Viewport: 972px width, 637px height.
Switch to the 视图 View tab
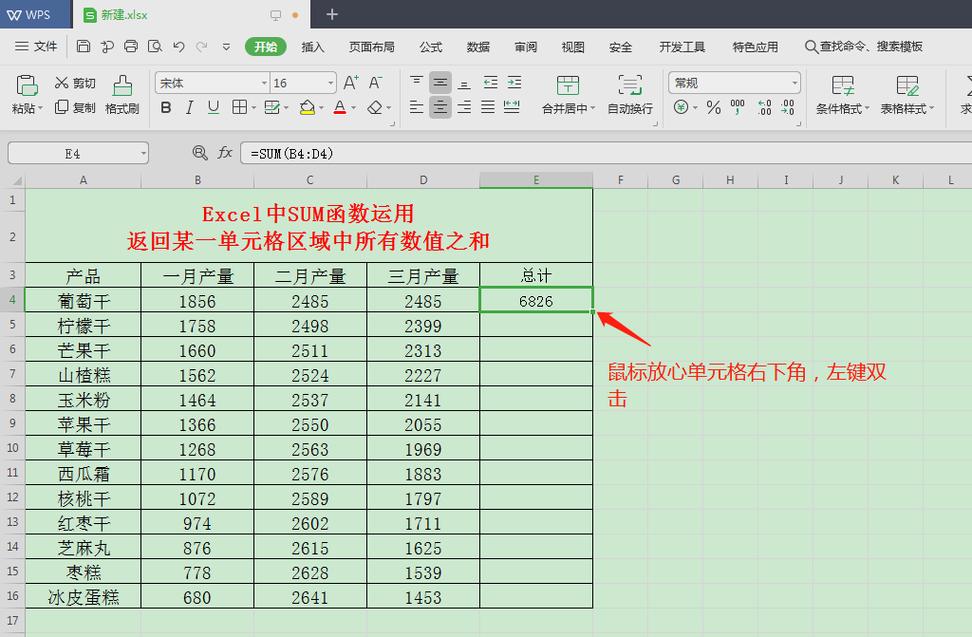pyautogui.click(x=573, y=47)
